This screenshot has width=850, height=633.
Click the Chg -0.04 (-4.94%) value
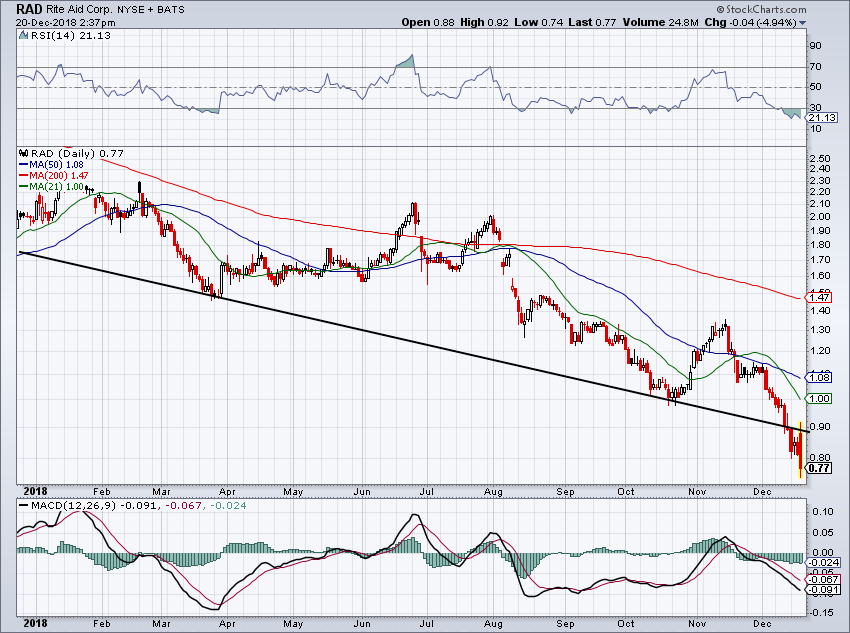pyautogui.click(x=750, y=23)
